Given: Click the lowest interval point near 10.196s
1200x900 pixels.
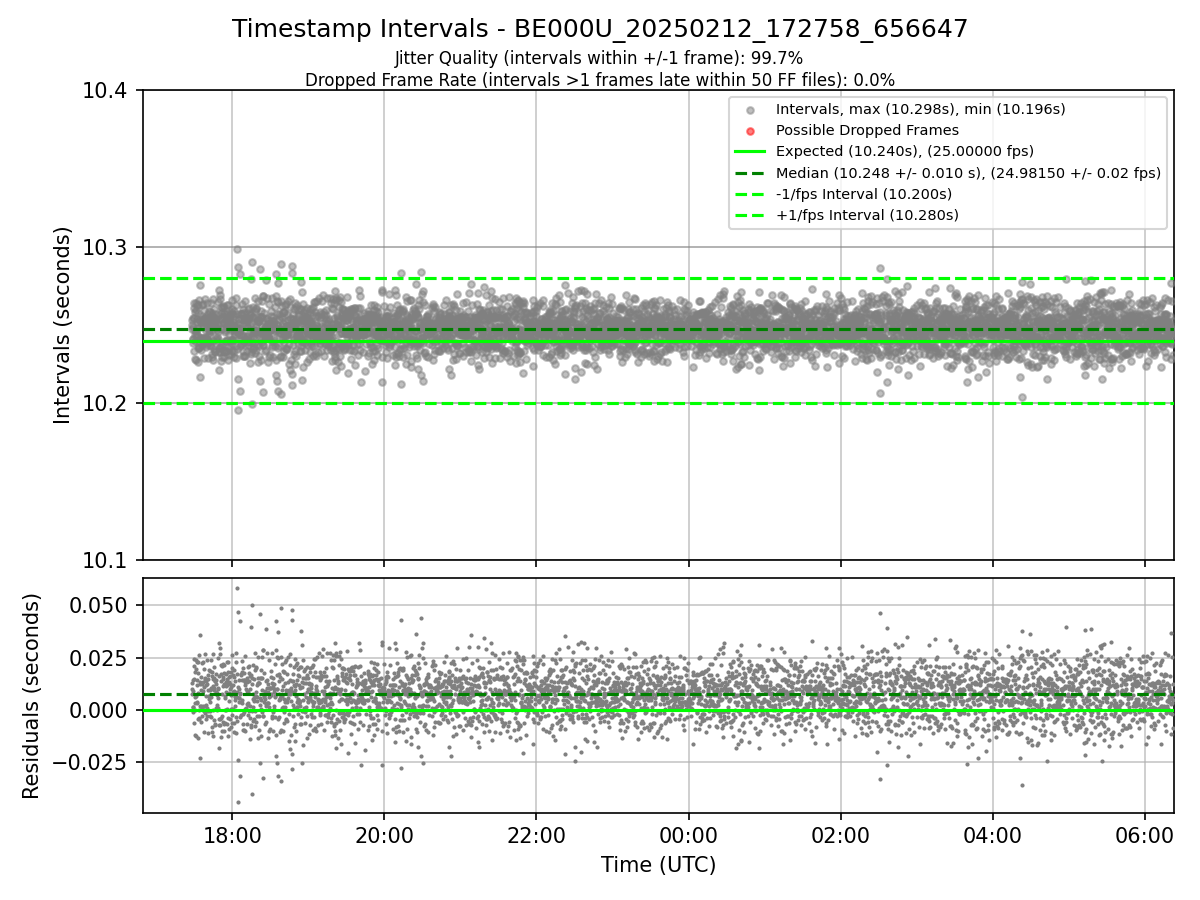Looking at the screenshot, I should pos(238,410).
